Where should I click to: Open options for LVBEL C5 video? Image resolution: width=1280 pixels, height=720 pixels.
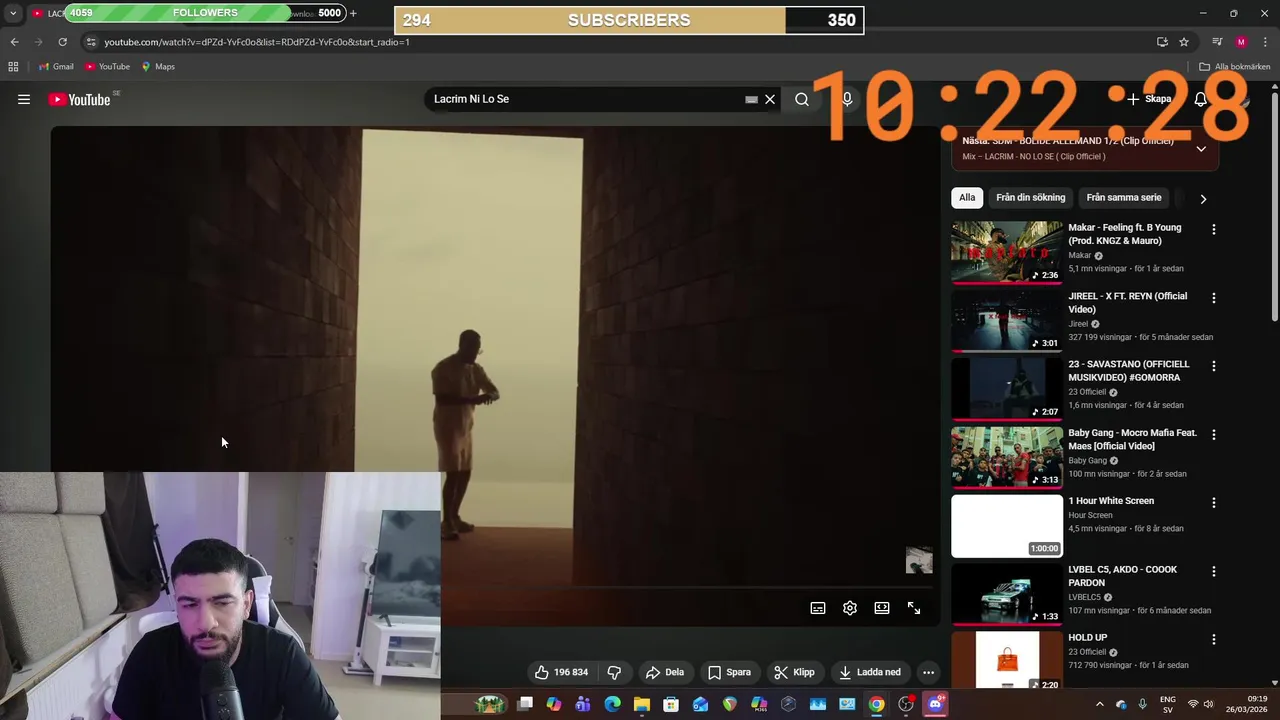(x=1214, y=572)
